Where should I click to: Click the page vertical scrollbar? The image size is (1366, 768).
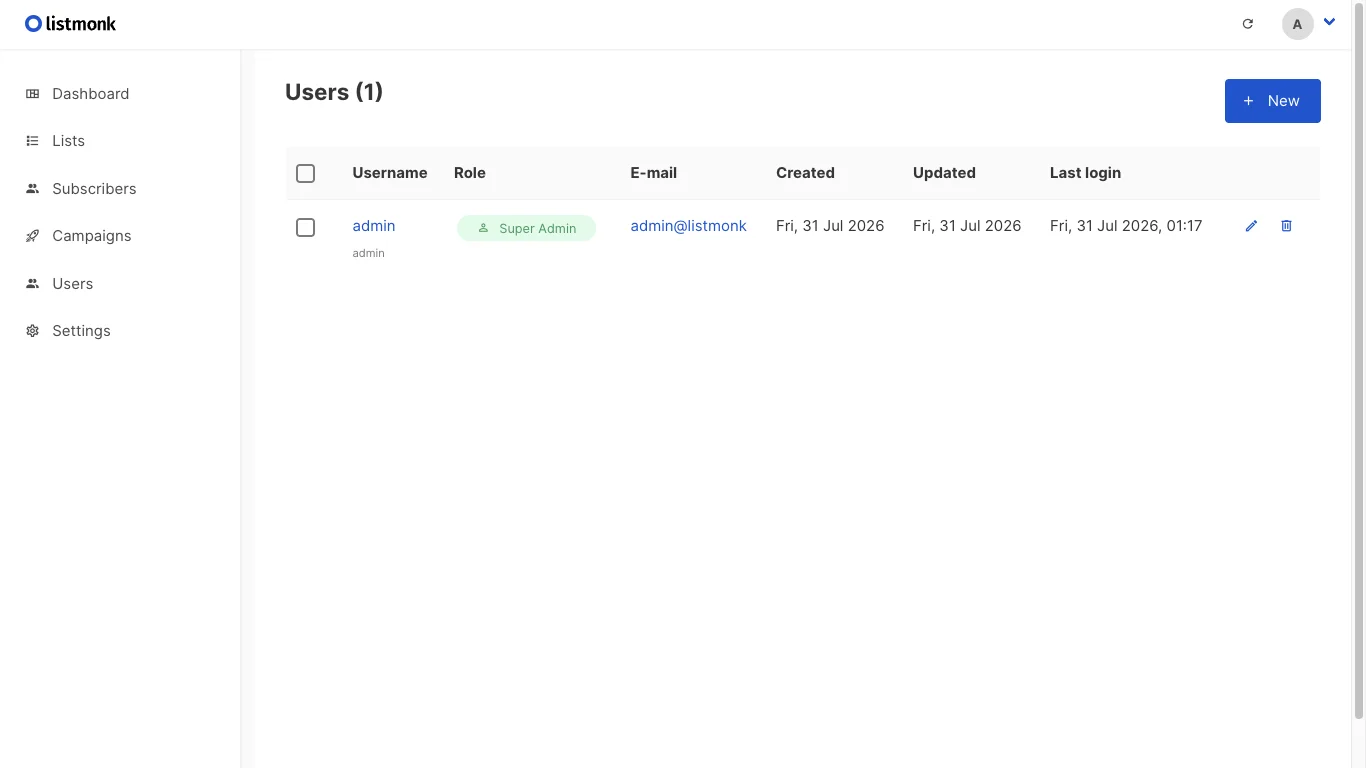click(1358, 360)
